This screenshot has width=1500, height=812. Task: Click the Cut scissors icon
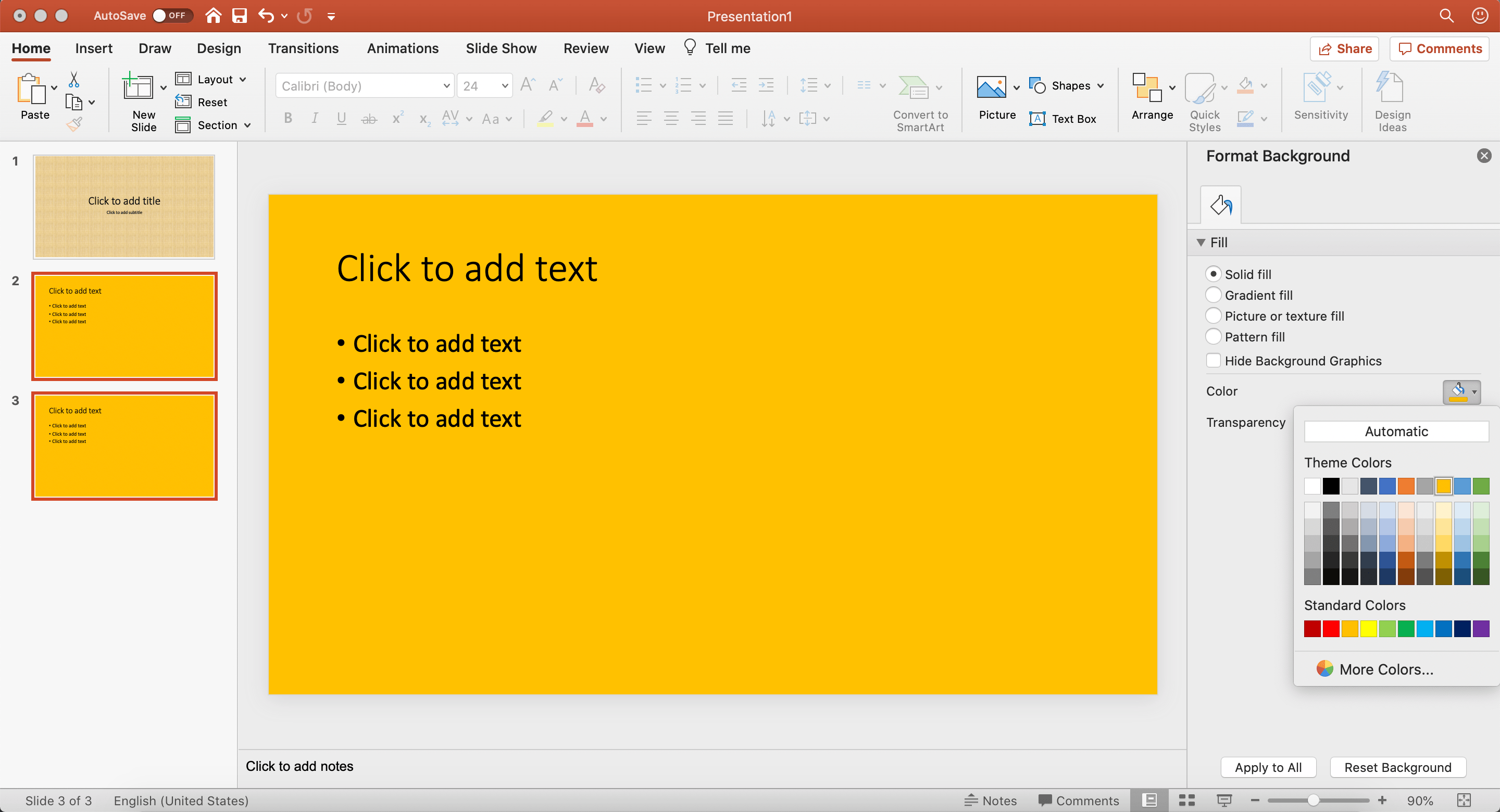point(74,79)
